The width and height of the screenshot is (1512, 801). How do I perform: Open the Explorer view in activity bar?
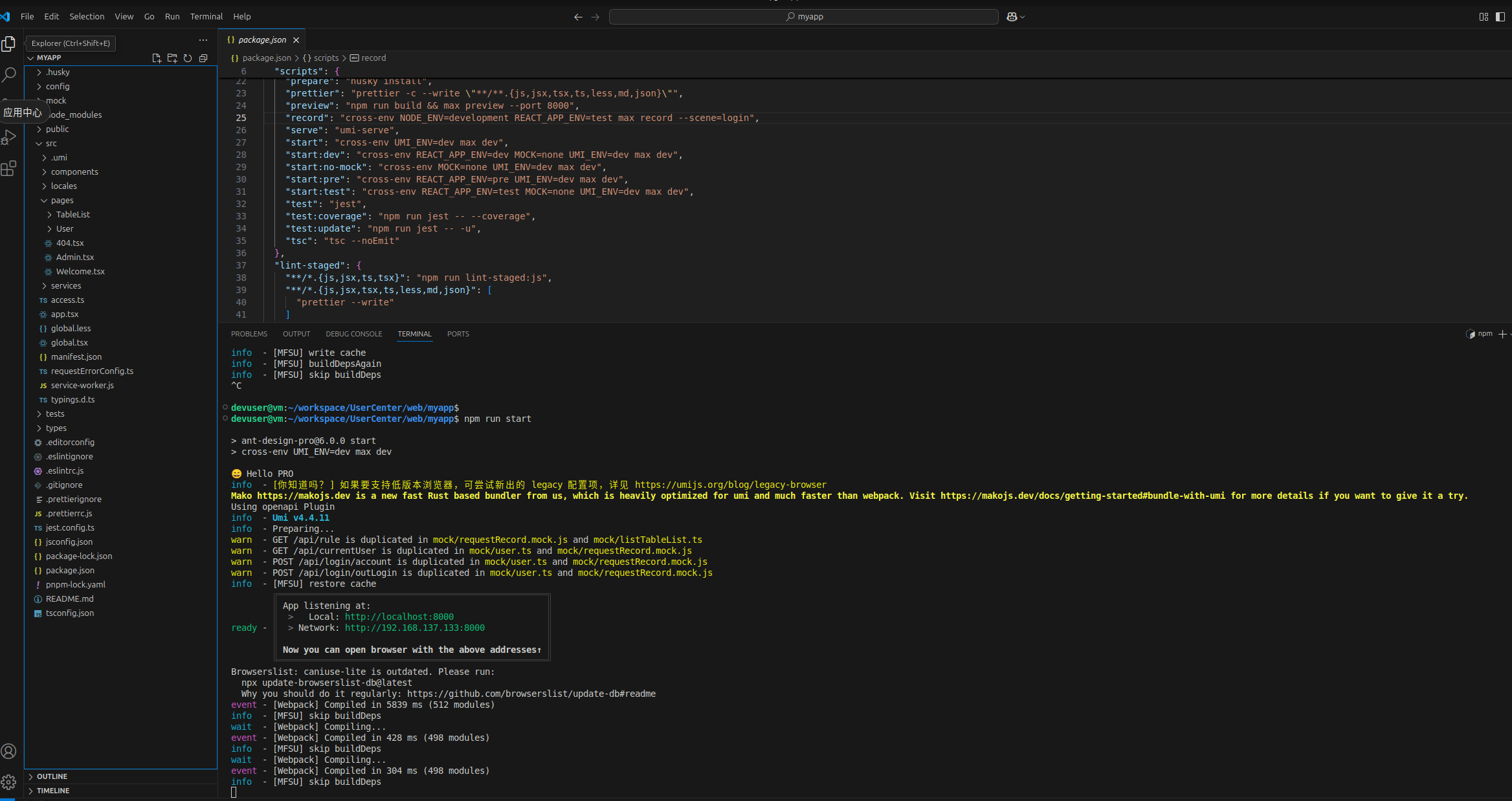point(9,44)
